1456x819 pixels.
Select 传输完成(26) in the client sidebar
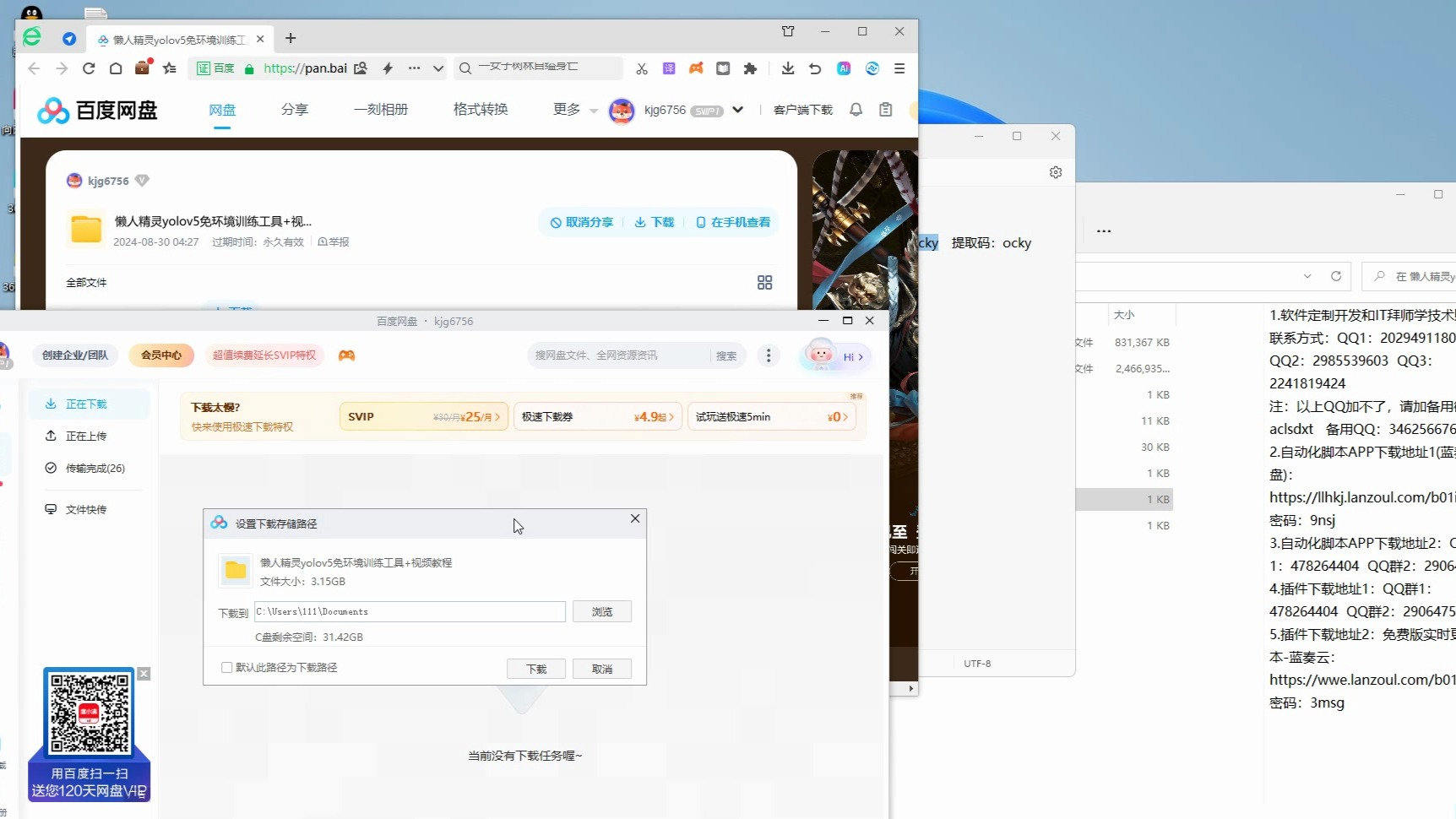[x=89, y=469]
